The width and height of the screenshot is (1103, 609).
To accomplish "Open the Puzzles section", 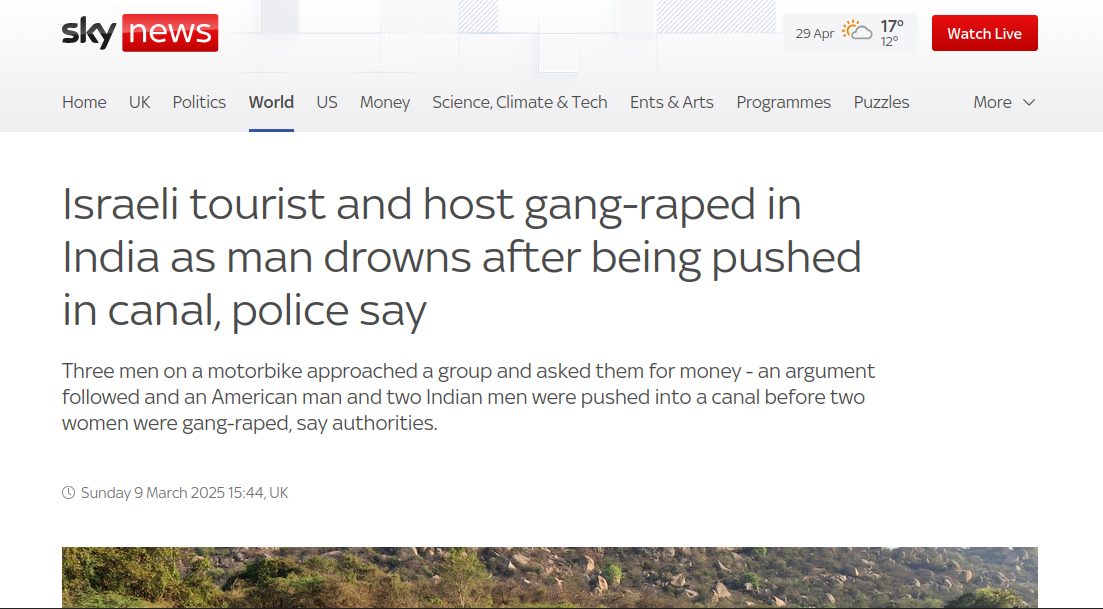I will pos(881,103).
